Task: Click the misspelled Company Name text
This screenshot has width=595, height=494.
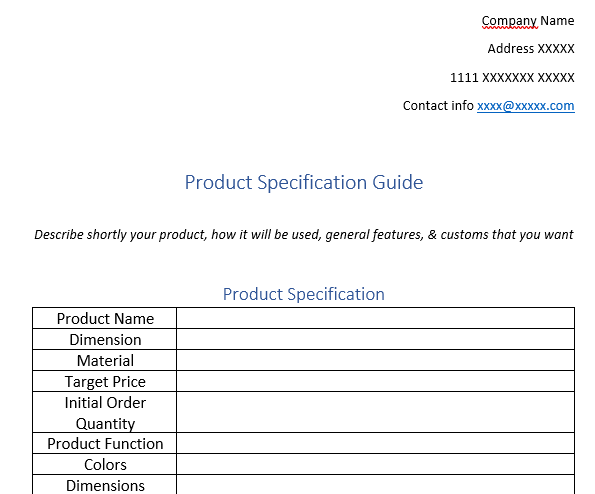Action: coord(528,21)
